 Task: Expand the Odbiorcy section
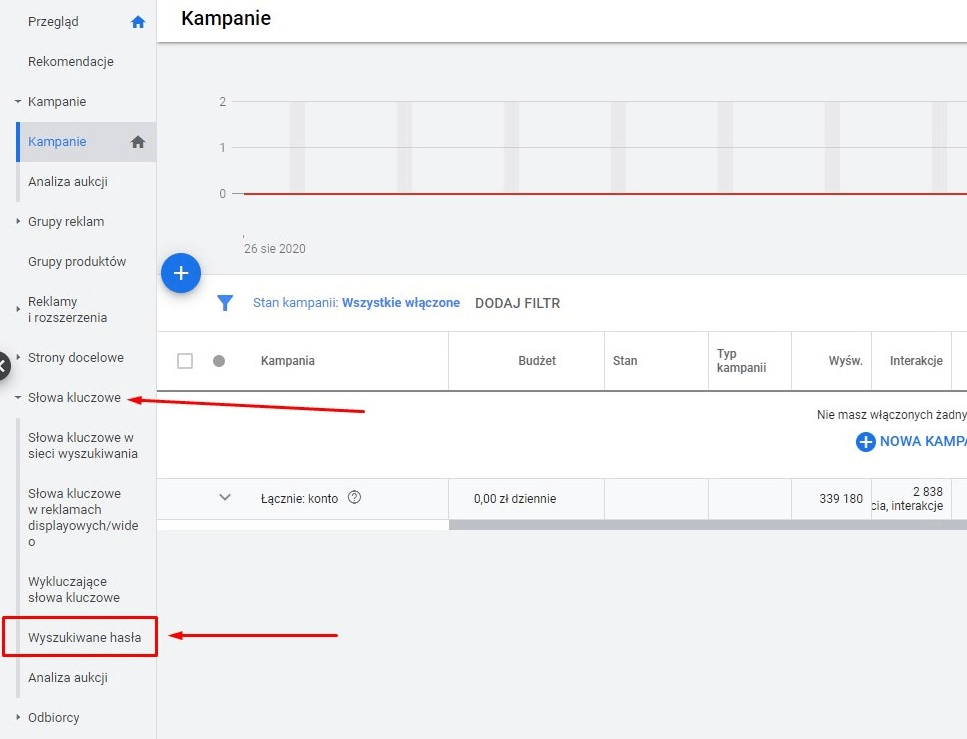18,718
